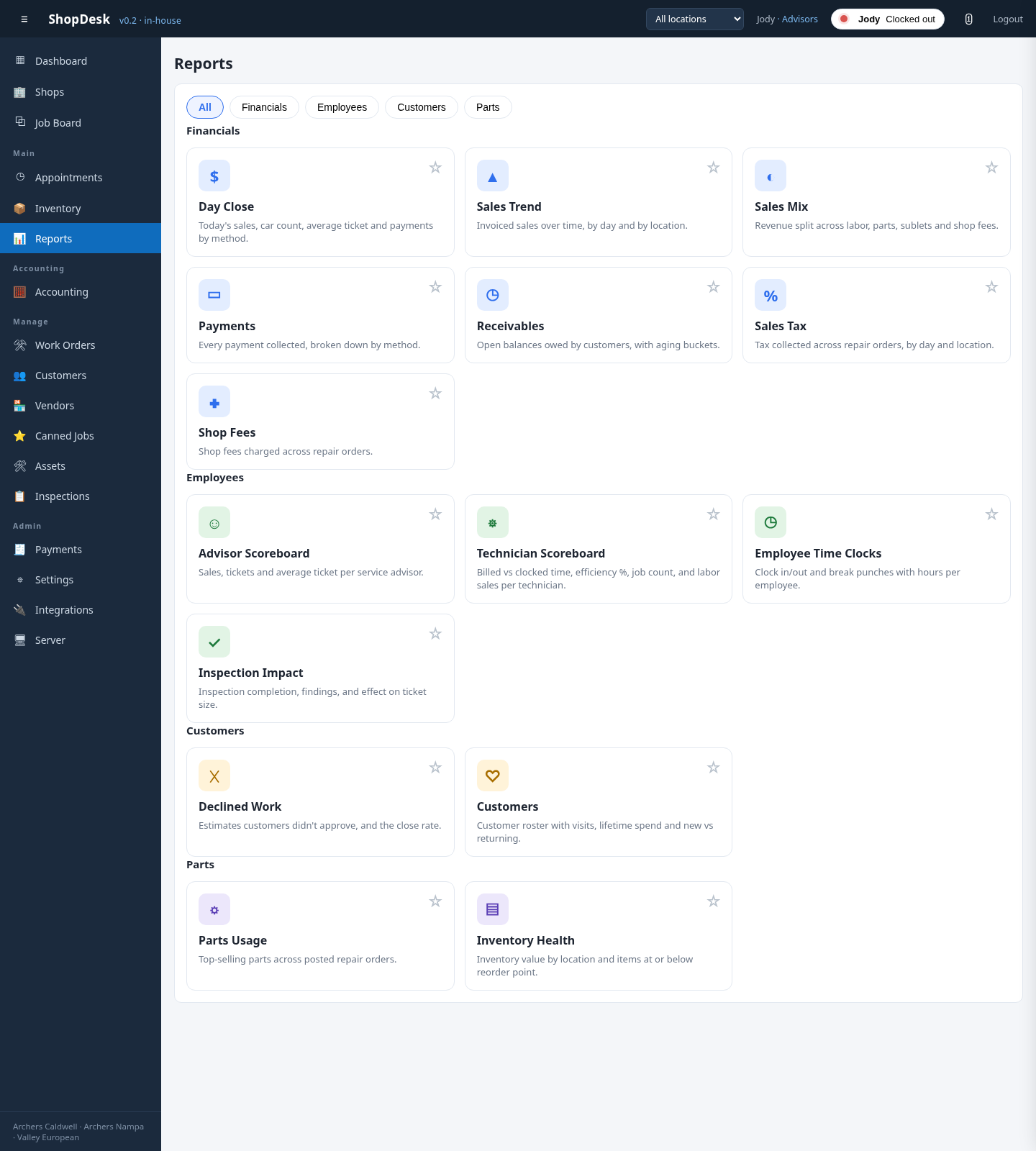Toggle the hamburger sidebar menu icon
This screenshot has height=1151, width=1036.
pos(24,19)
